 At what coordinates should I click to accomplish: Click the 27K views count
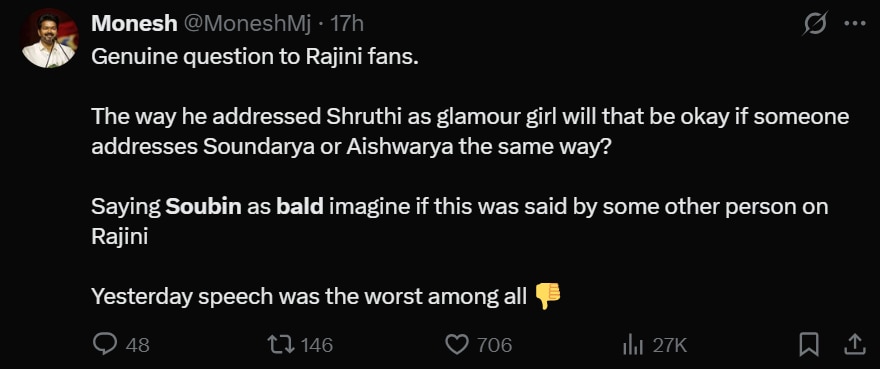point(670,345)
